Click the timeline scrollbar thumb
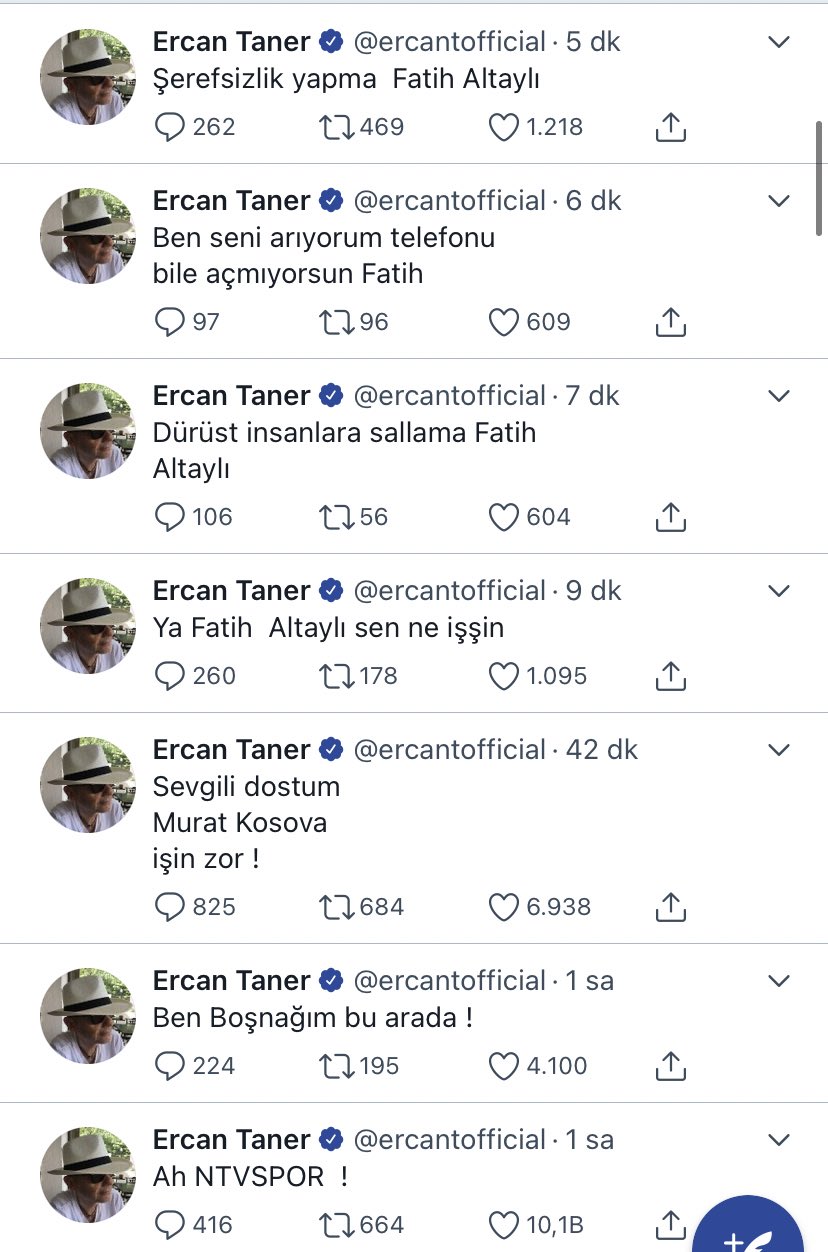828x1252 pixels. (x=820, y=180)
